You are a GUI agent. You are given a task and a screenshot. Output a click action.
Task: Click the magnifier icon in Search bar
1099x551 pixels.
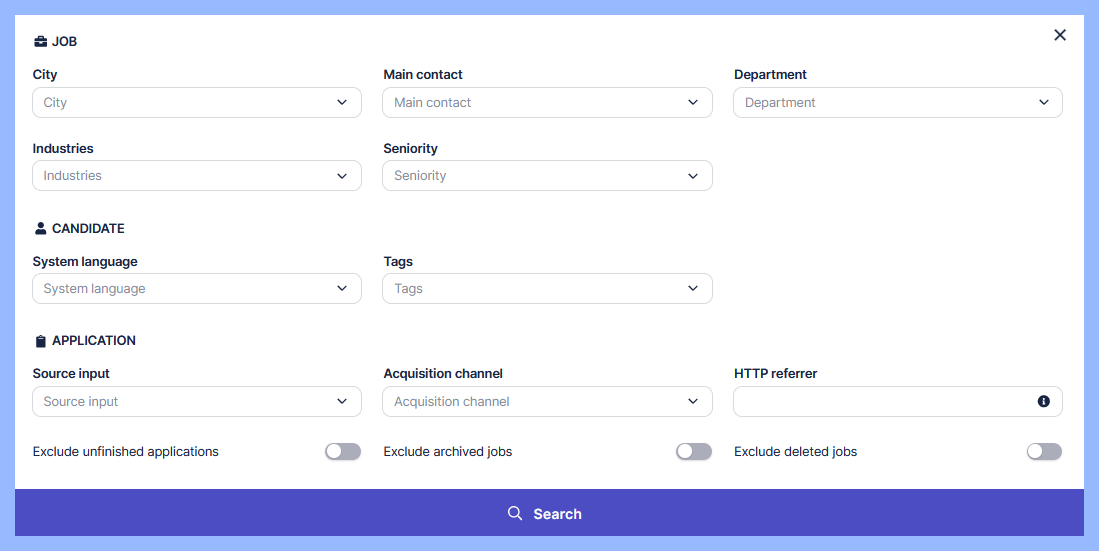point(515,513)
